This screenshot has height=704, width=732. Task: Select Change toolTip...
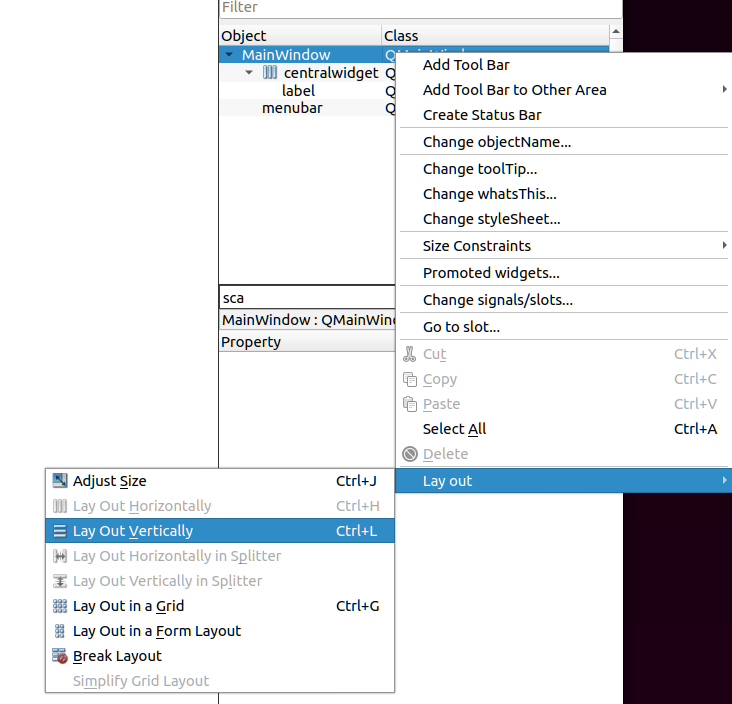pyautogui.click(x=563, y=169)
